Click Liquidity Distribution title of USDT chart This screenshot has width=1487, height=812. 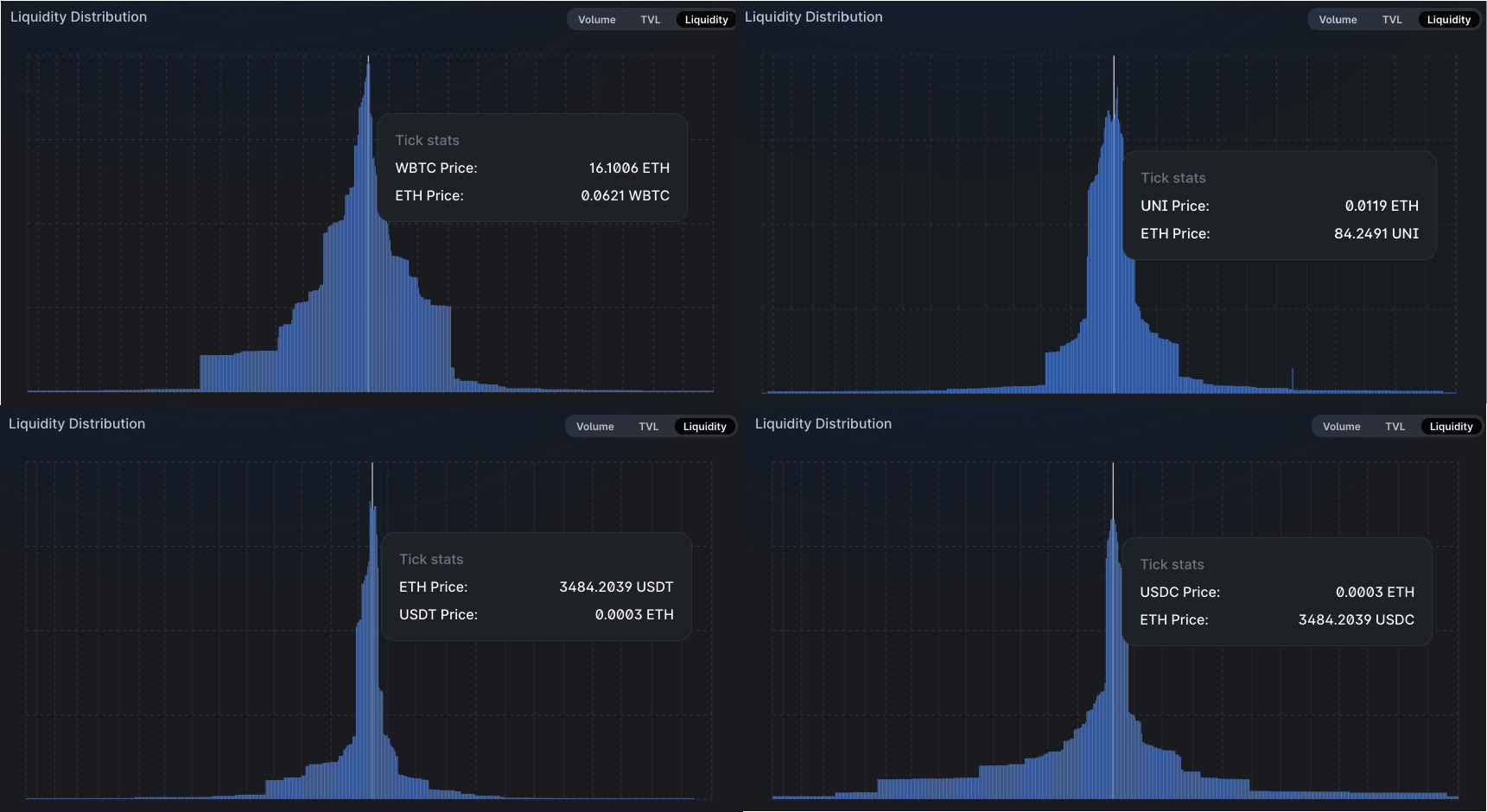coord(77,423)
